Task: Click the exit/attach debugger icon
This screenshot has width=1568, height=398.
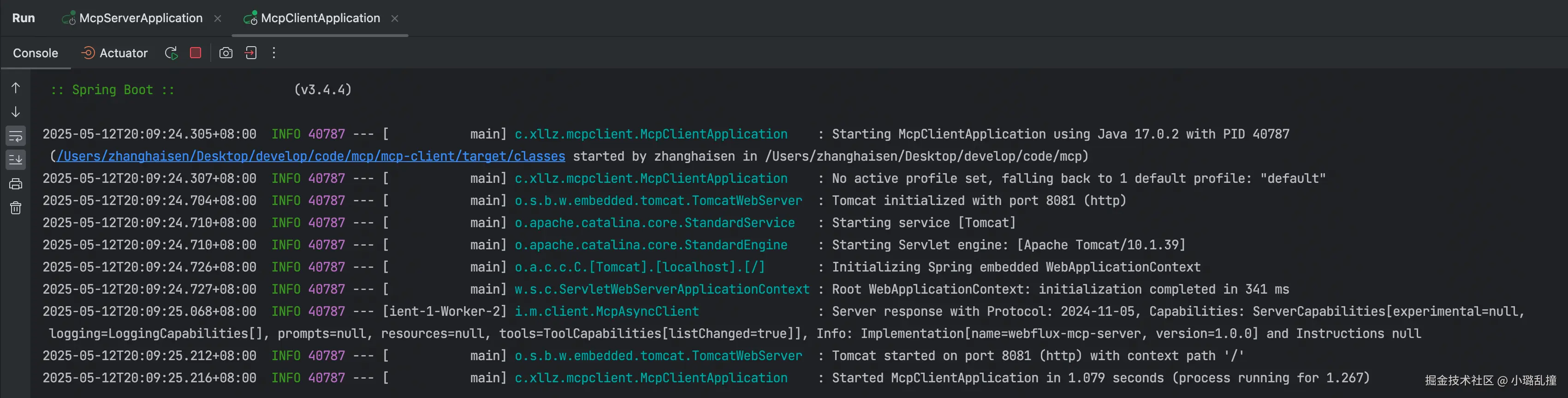Action: pyautogui.click(x=251, y=53)
